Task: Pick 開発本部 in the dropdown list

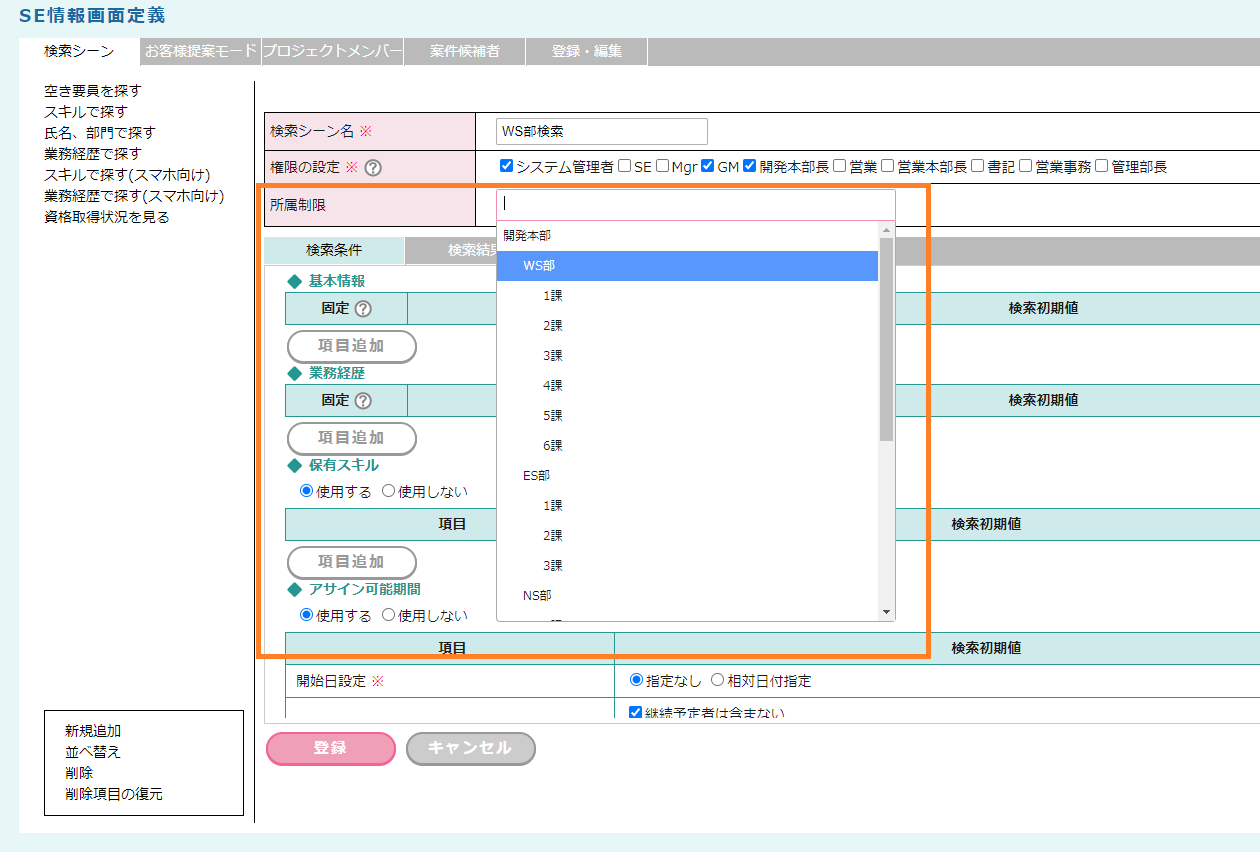Action: point(527,236)
